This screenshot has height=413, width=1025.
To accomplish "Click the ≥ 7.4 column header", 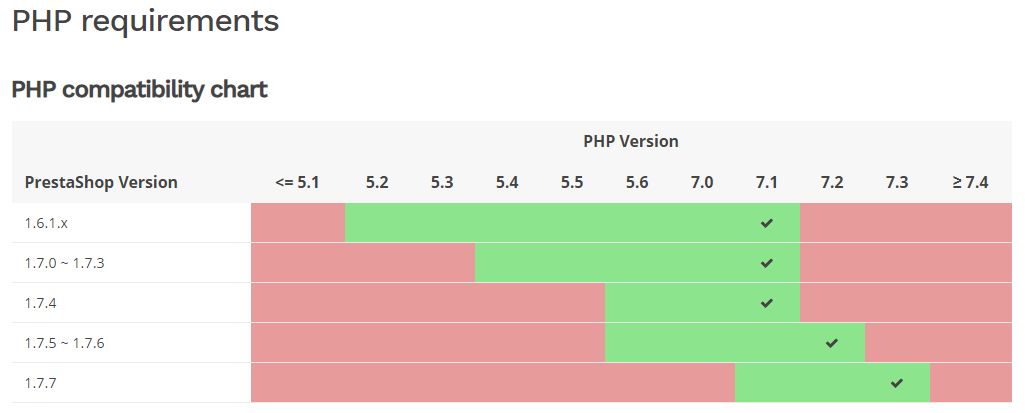I will click(970, 182).
